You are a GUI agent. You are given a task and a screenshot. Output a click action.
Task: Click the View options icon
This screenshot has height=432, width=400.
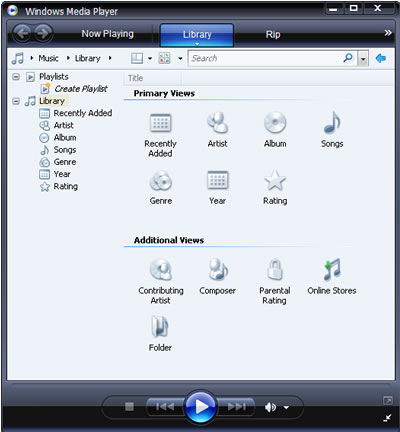tap(164, 58)
